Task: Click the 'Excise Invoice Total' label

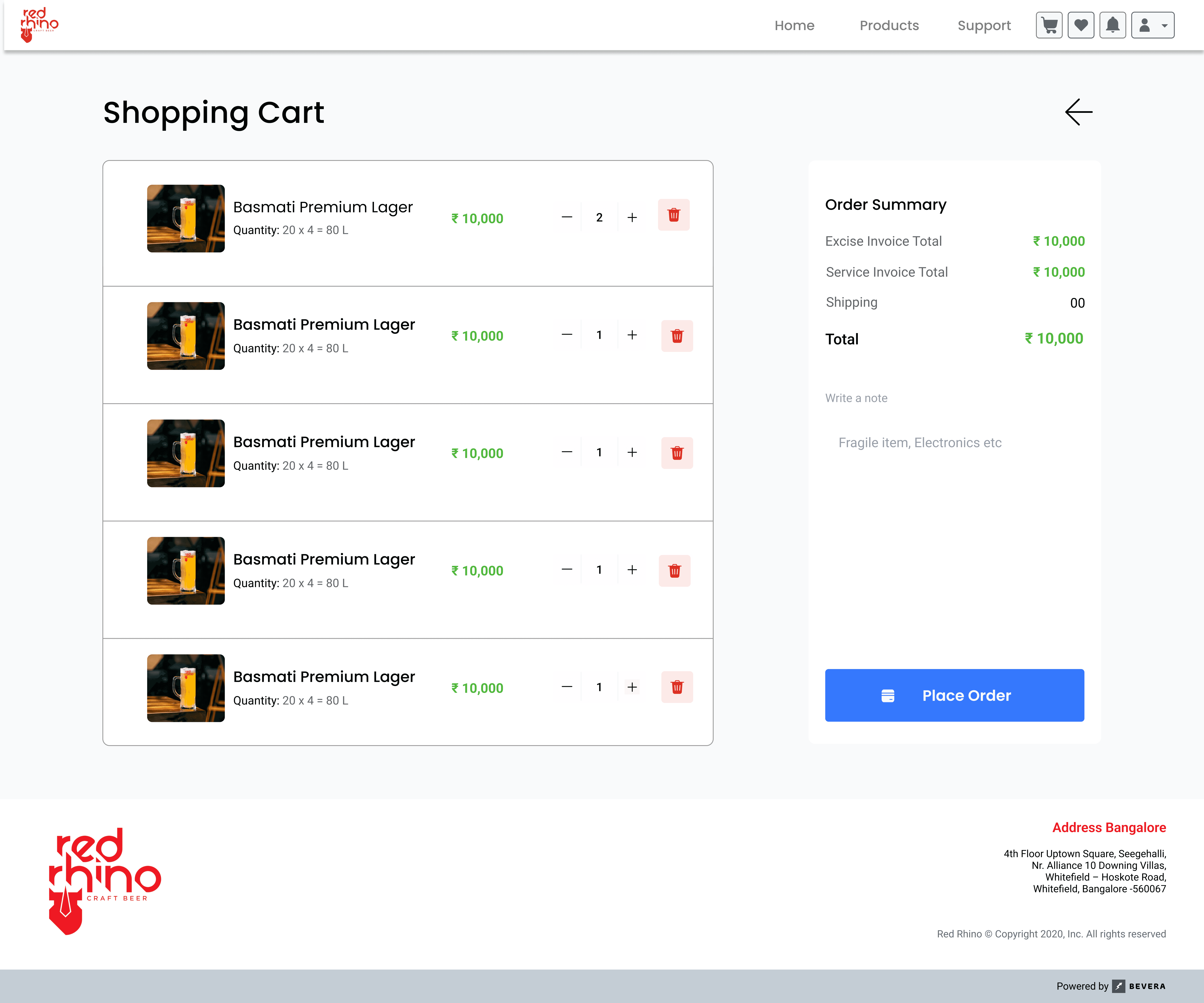Action: (x=884, y=241)
